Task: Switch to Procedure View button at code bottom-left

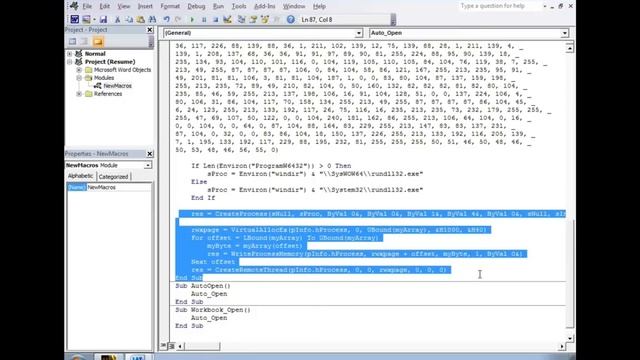Action: coord(164,346)
